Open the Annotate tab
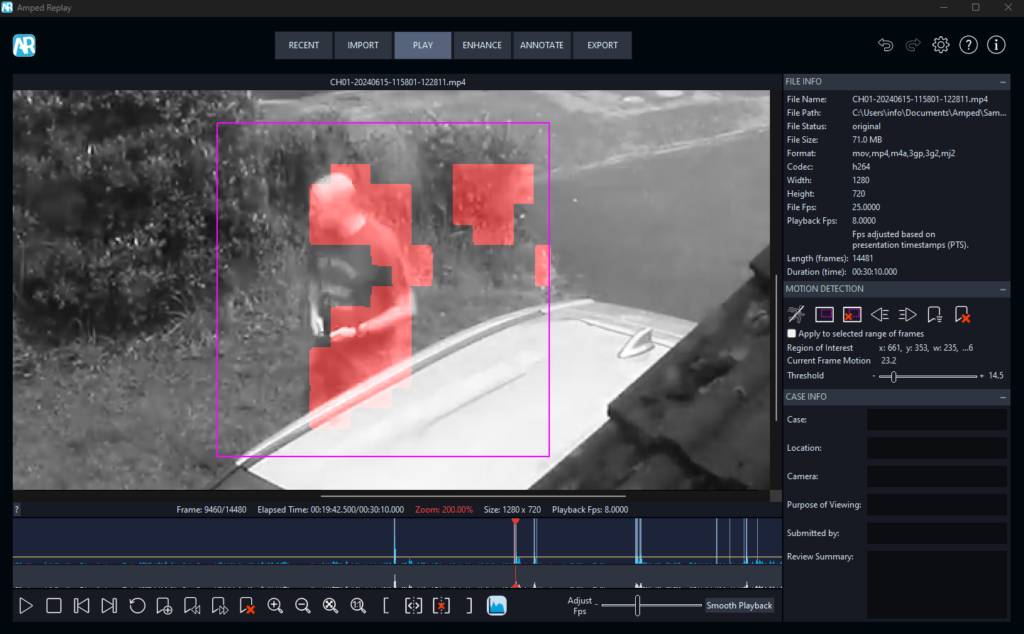1024x634 pixels. point(542,45)
